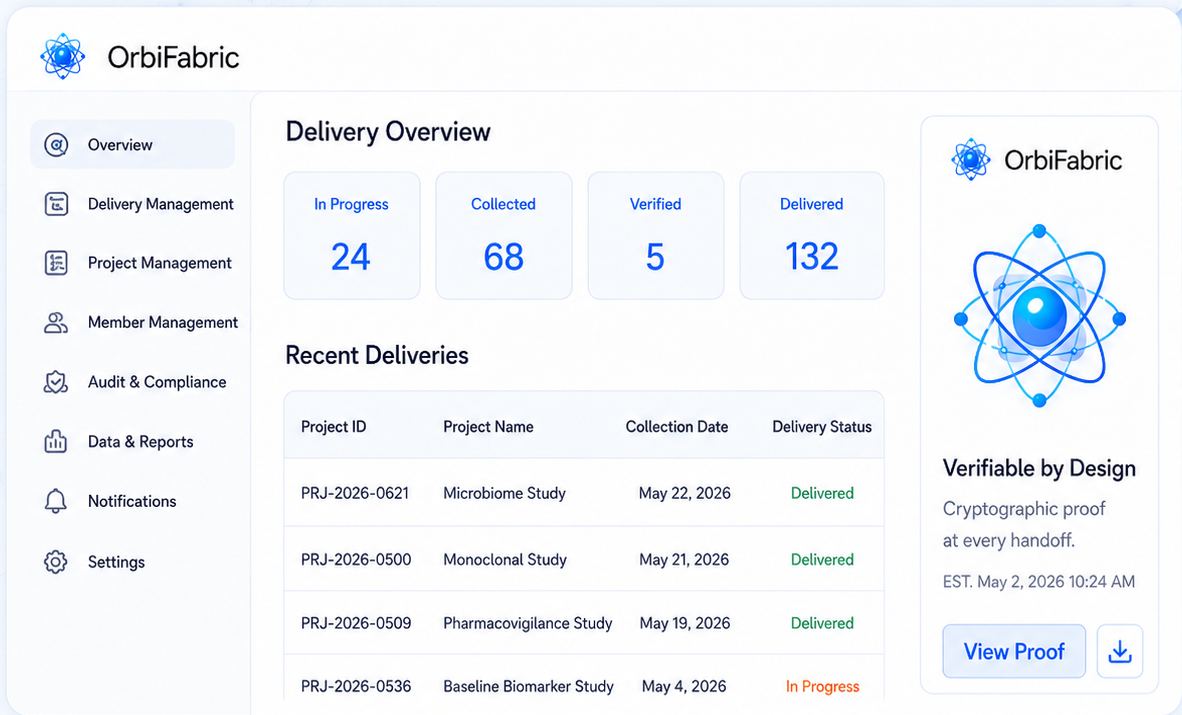Viewport: 1182px width, 715px height.
Task: Sort by Project ID column header
Action: point(333,427)
